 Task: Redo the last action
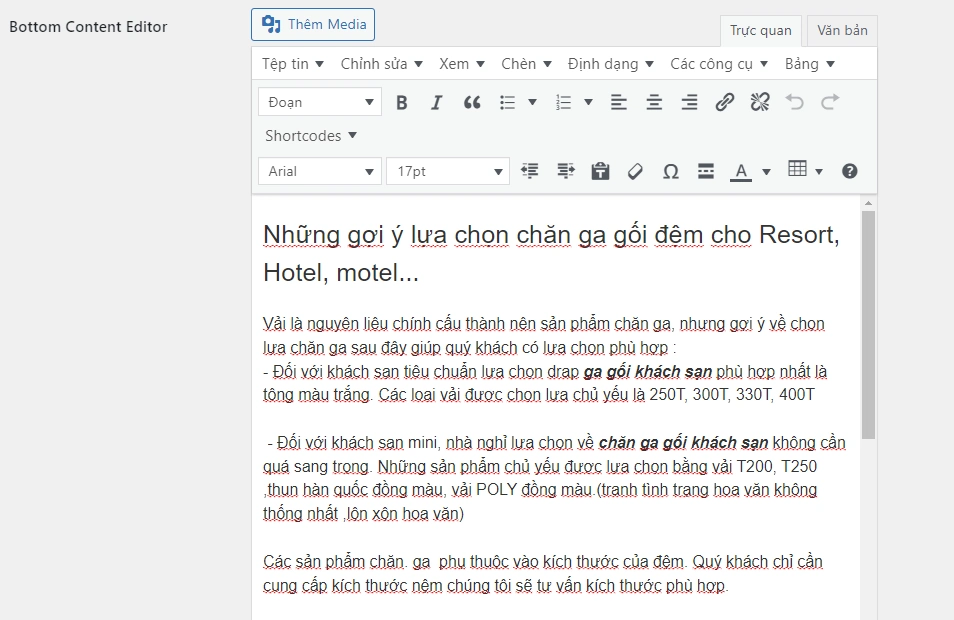coord(830,102)
